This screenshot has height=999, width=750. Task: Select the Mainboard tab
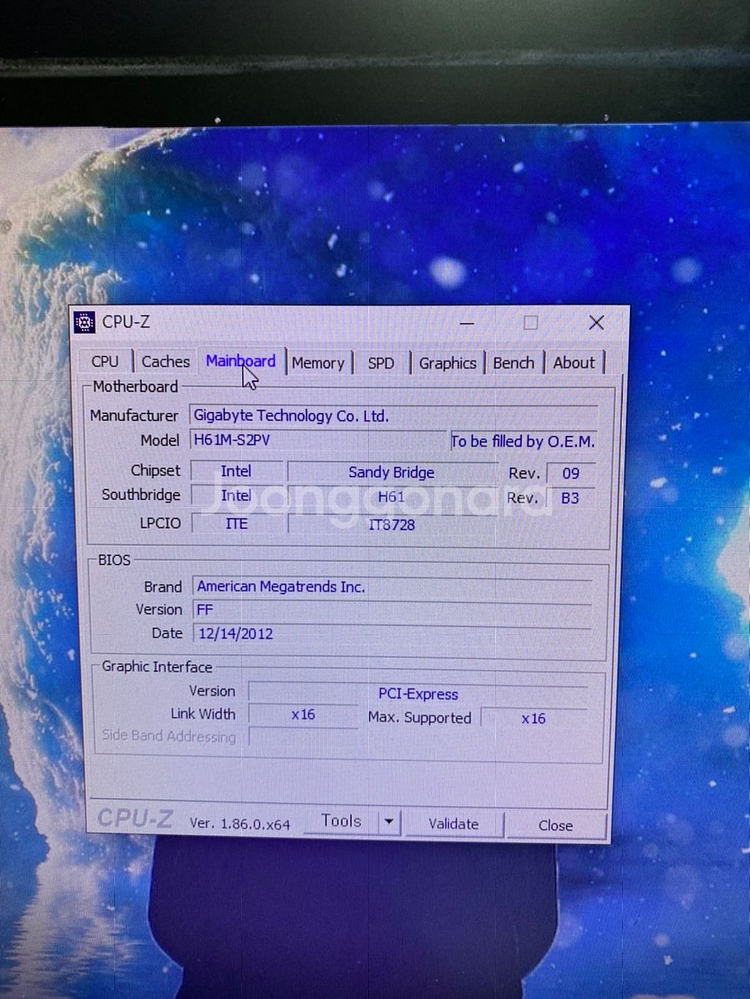point(240,361)
